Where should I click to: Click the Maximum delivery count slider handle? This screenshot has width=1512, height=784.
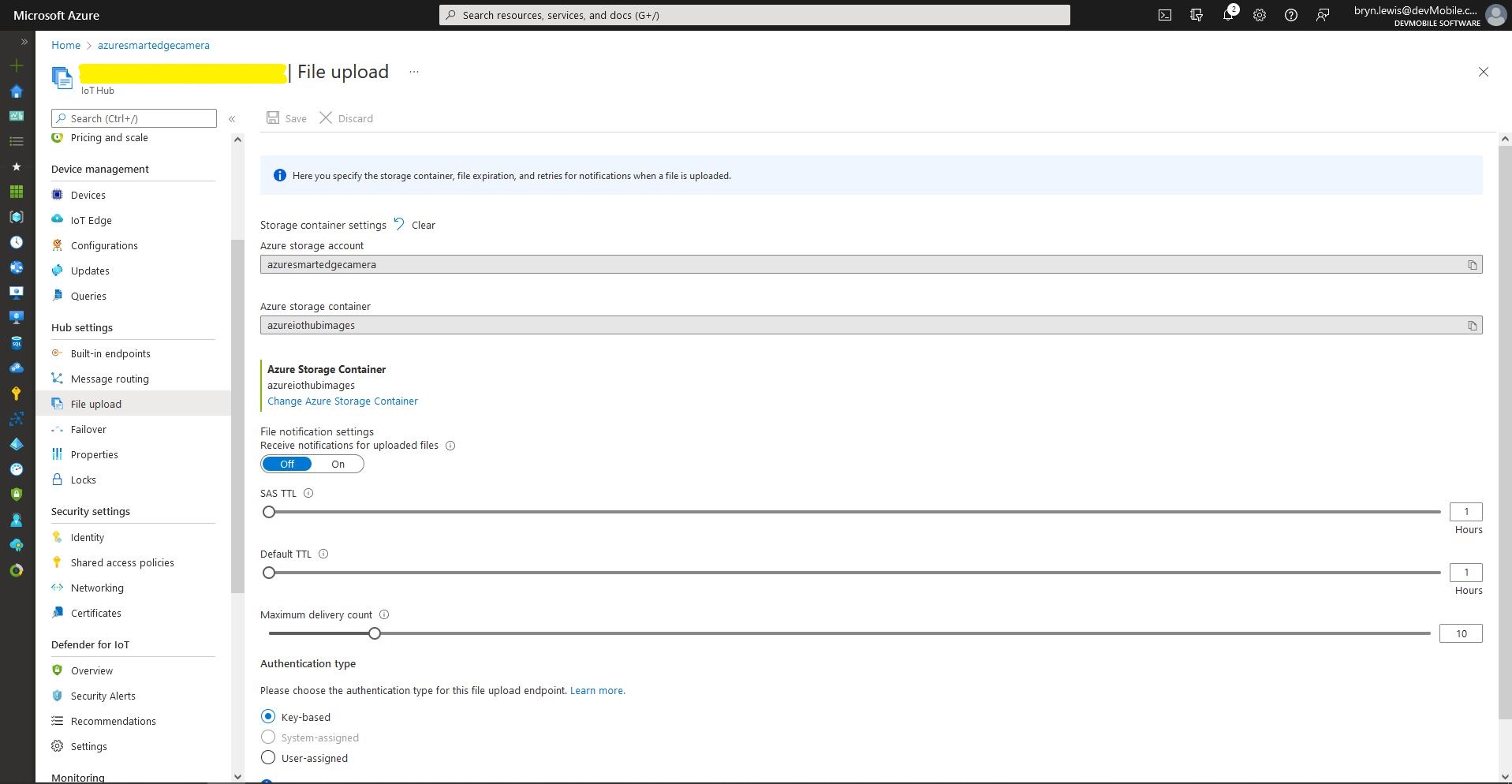click(375, 633)
